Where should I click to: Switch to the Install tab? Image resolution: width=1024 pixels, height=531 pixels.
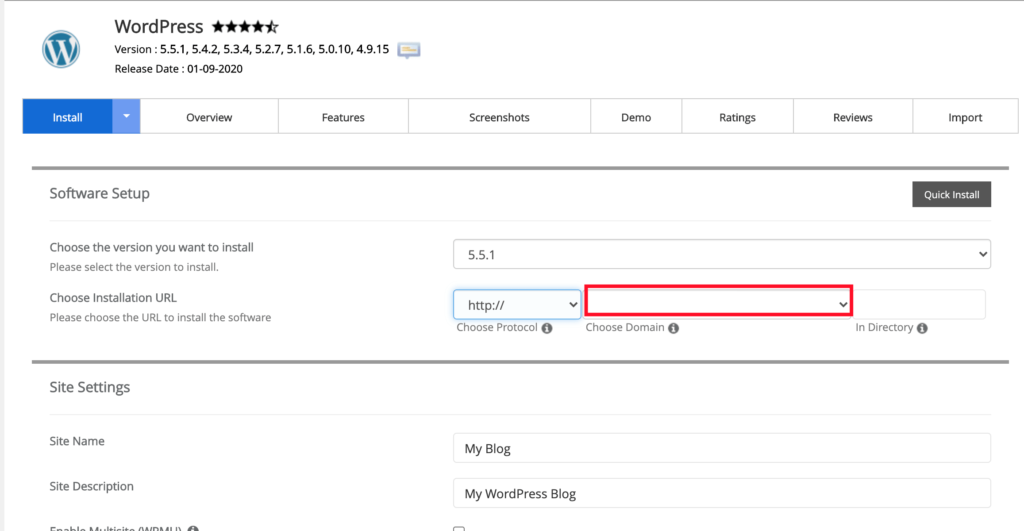67,116
